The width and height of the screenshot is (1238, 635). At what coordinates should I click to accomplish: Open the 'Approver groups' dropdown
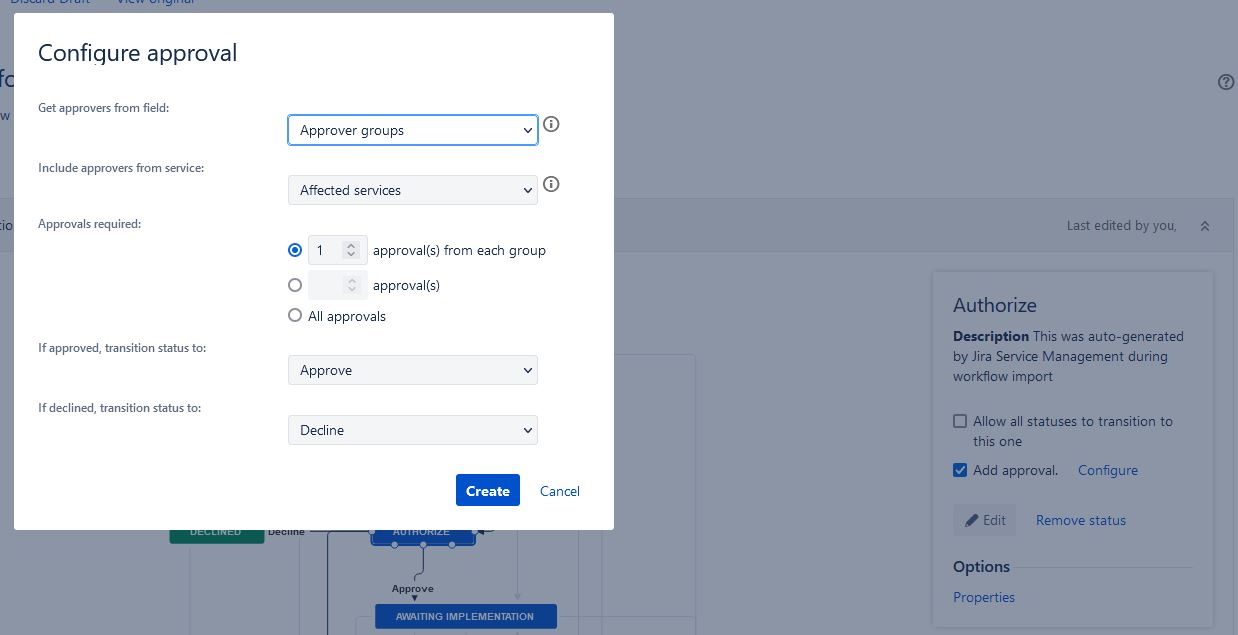413,130
